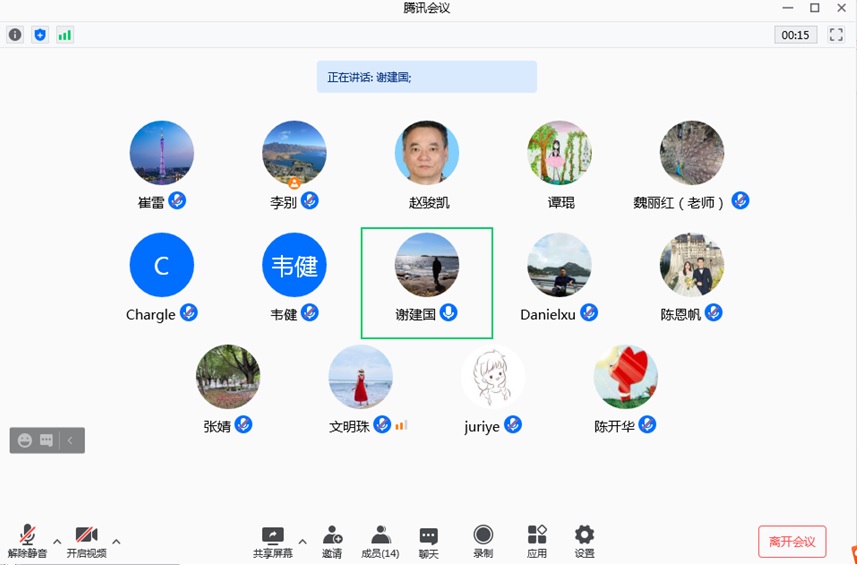Expand share options arrow beside 共享屏幕
This screenshot has width=857, height=565.
point(302,542)
